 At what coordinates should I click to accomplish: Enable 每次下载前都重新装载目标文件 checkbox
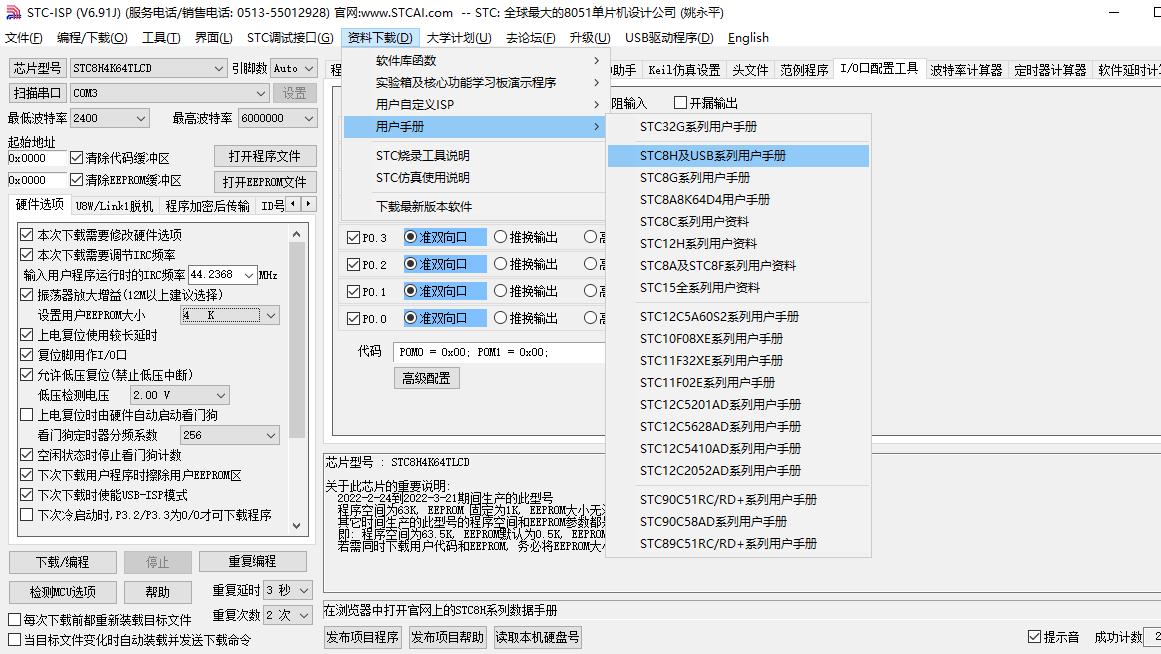15,620
